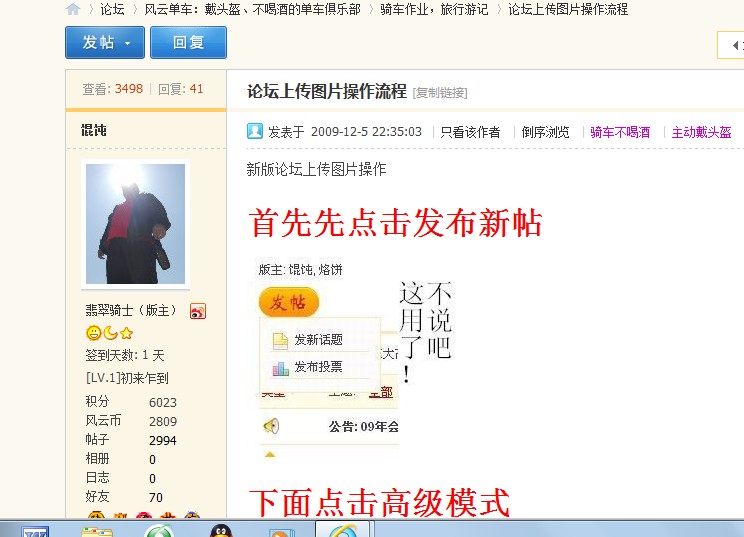Viewport: 744px width, 537px height.
Task: Click the 论坛上传图片操作流程 breadcrumb link
Action: pos(568,9)
